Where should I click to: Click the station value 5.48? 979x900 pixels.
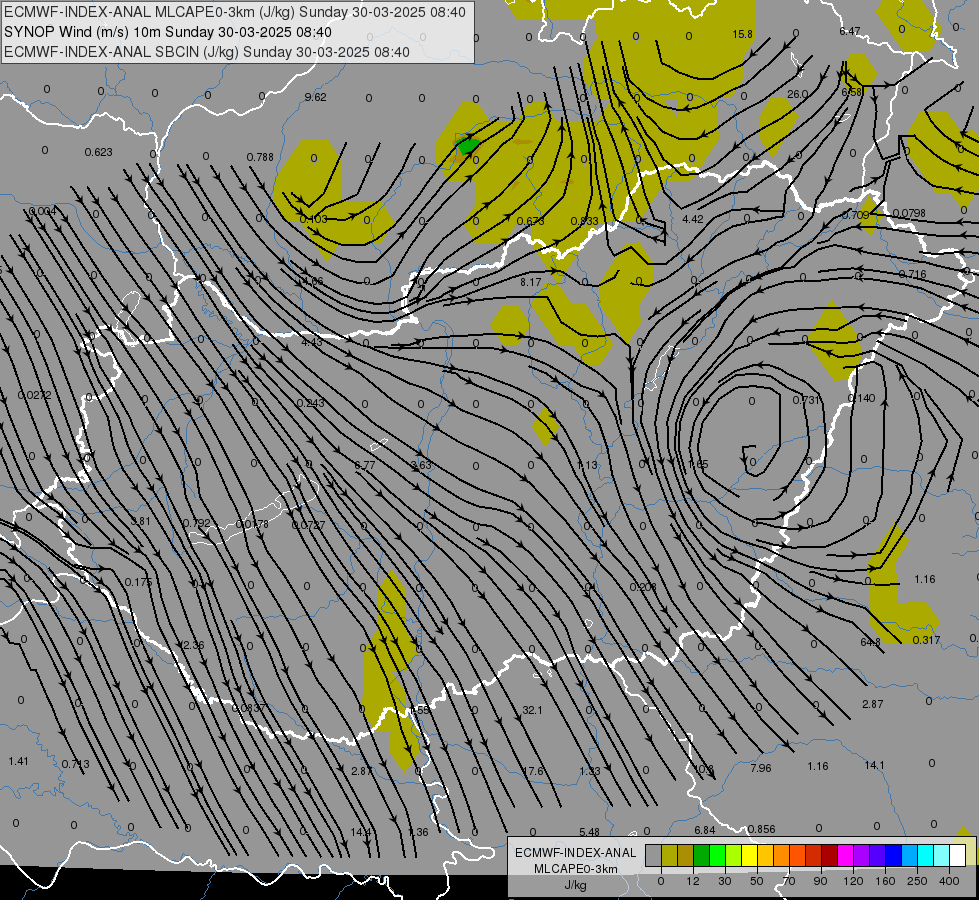pos(589,832)
